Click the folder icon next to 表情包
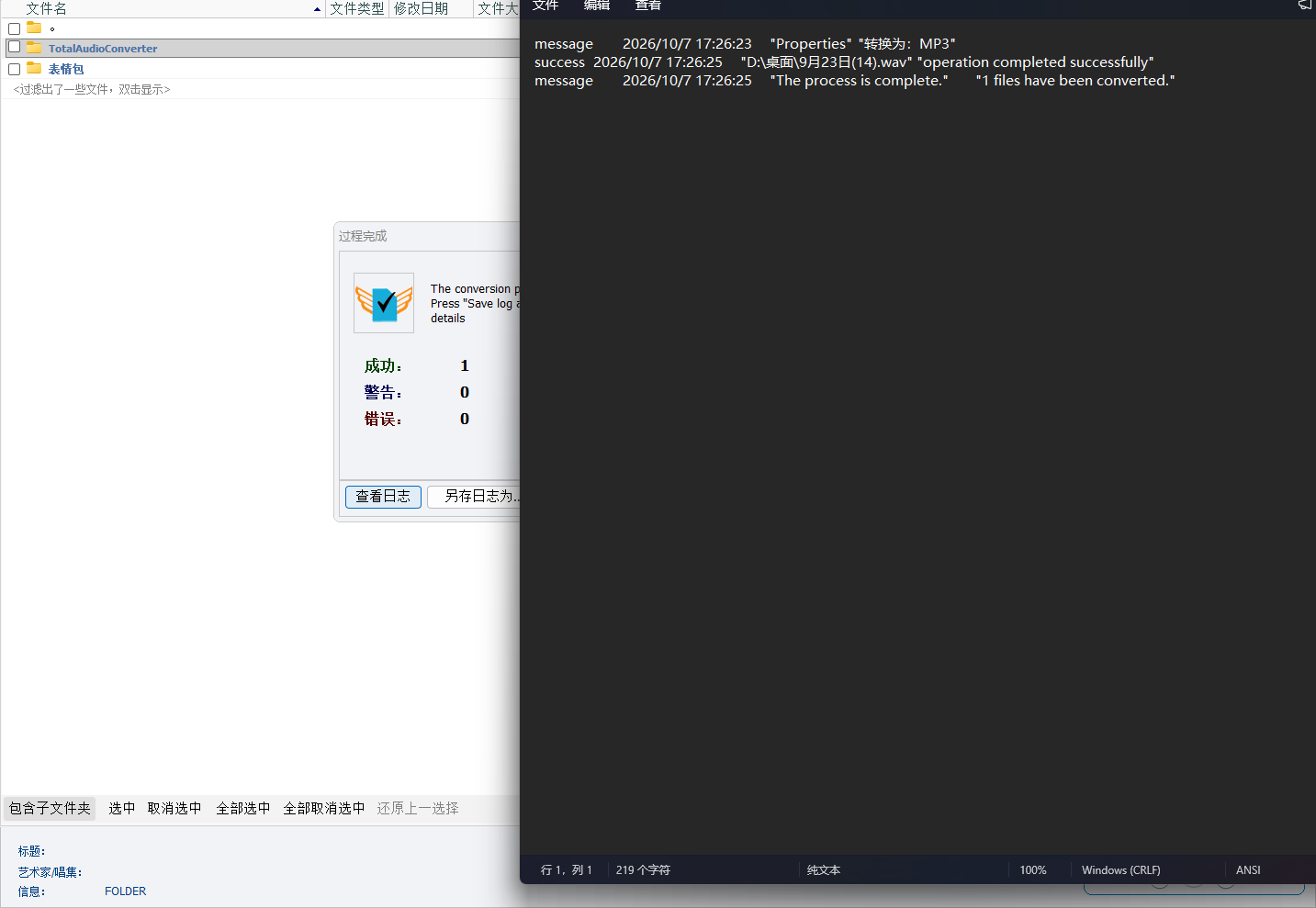1316x908 pixels. click(34, 68)
